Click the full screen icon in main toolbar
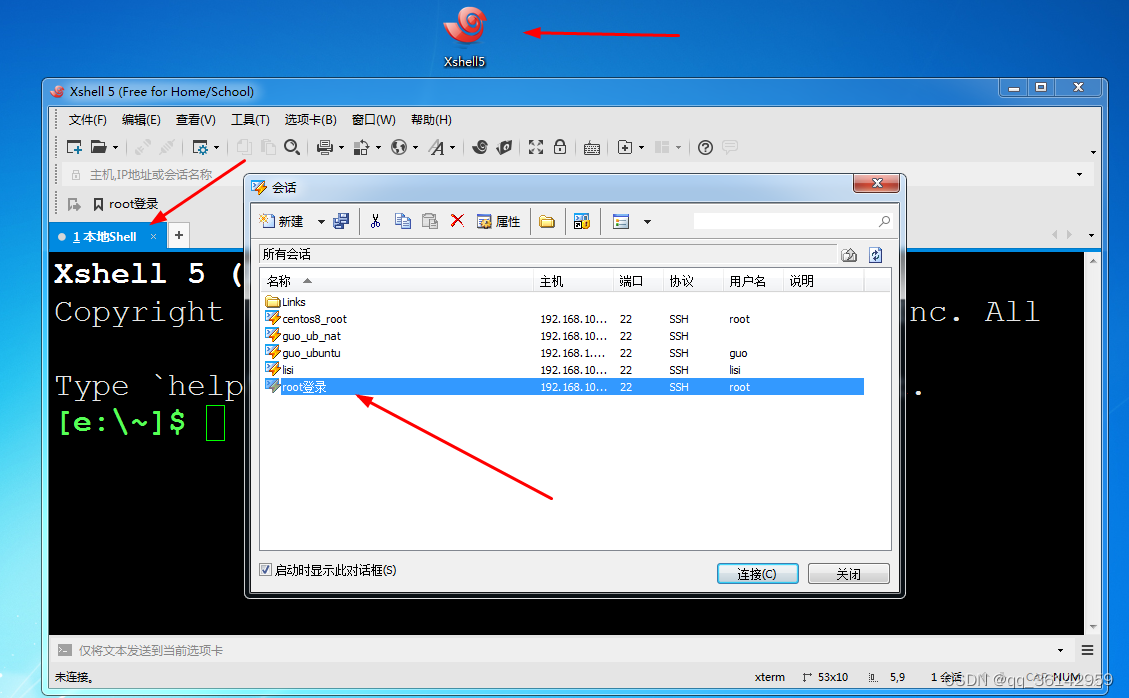This screenshot has height=698, width=1129. (x=536, y=147)
